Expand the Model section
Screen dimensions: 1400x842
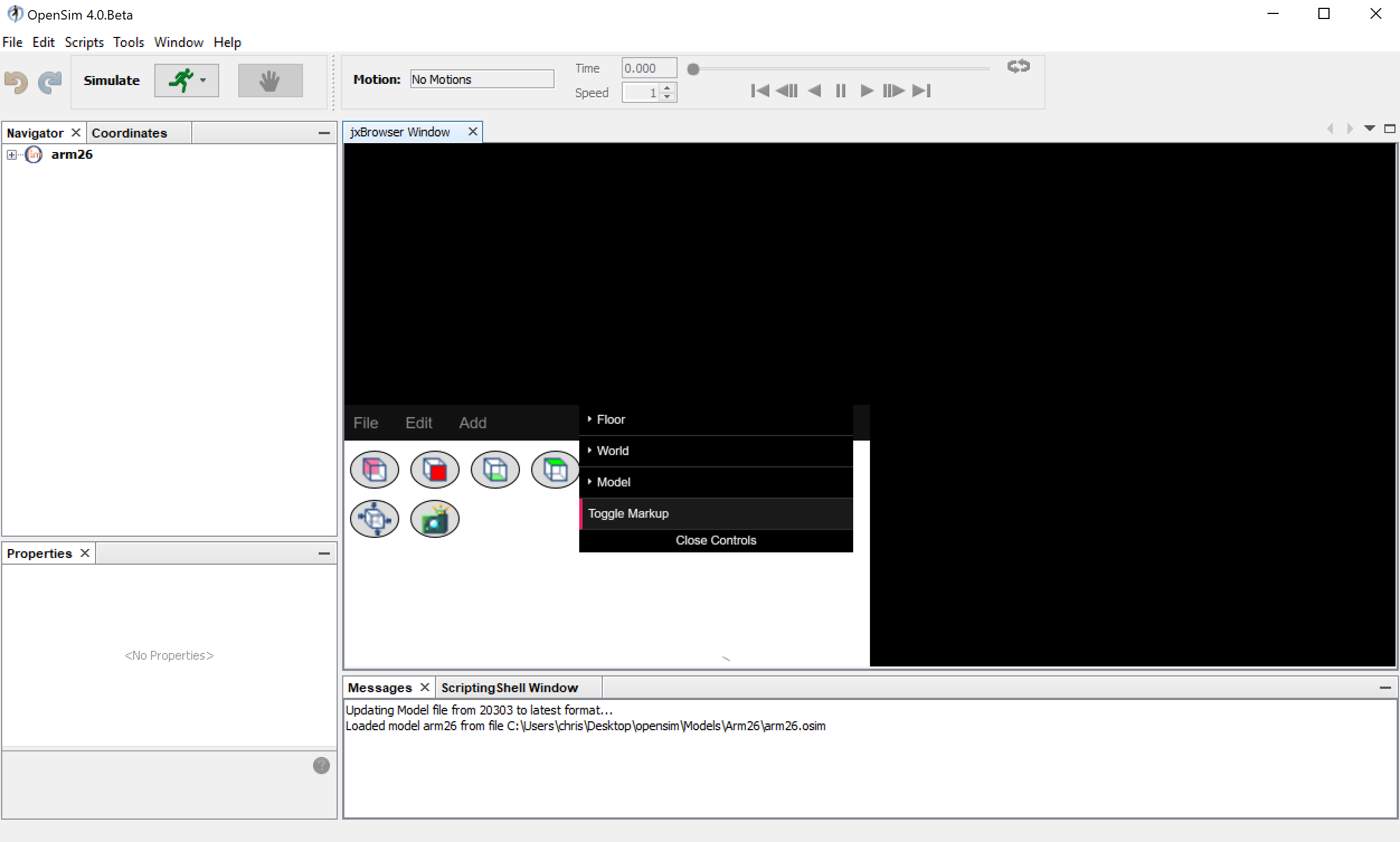tap(613, 482)
